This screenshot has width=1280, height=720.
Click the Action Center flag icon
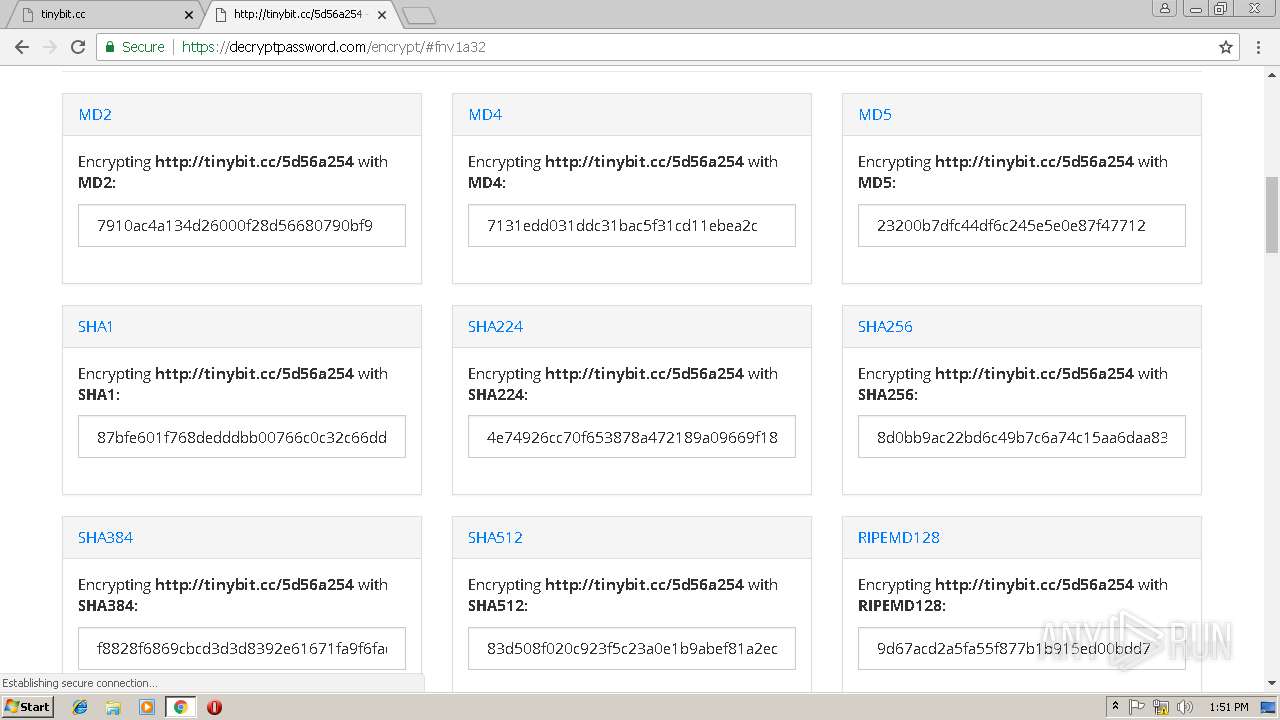1137,707
